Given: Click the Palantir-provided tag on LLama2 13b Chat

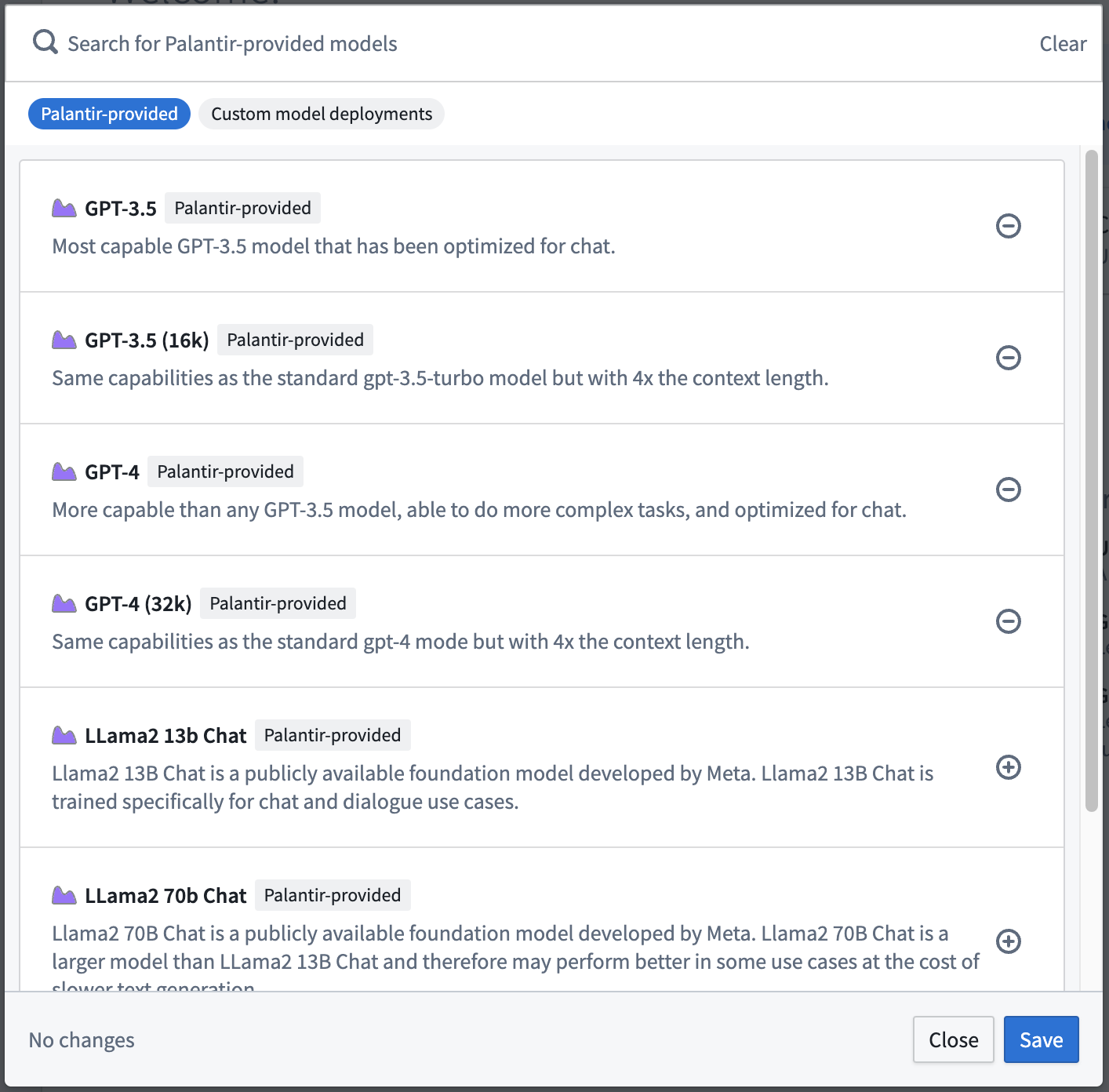Looking at the screenshot, I should point(333,735).
